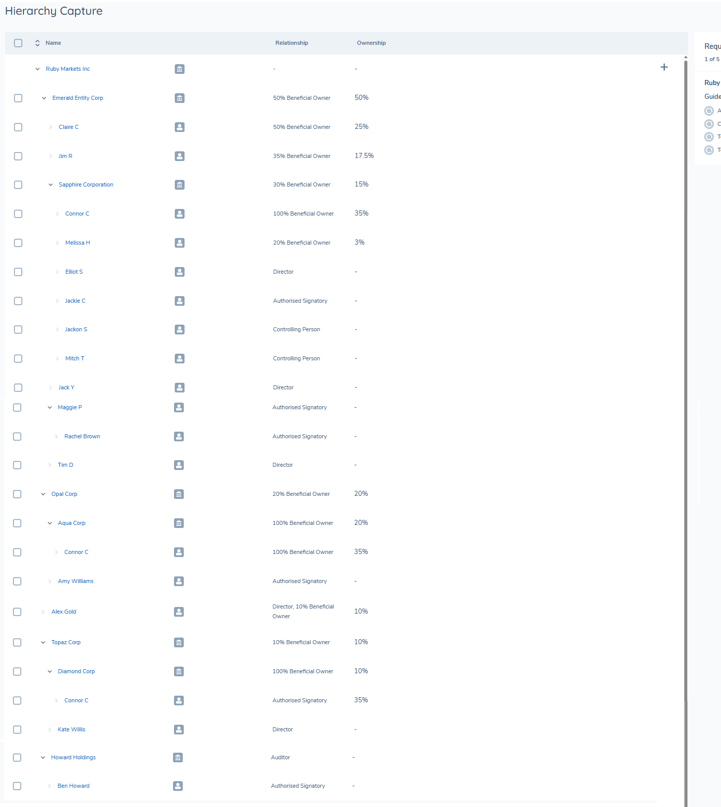Click the 3% ownership value for Melissa H
Screen dimensions: 721x807
point(359,242)
